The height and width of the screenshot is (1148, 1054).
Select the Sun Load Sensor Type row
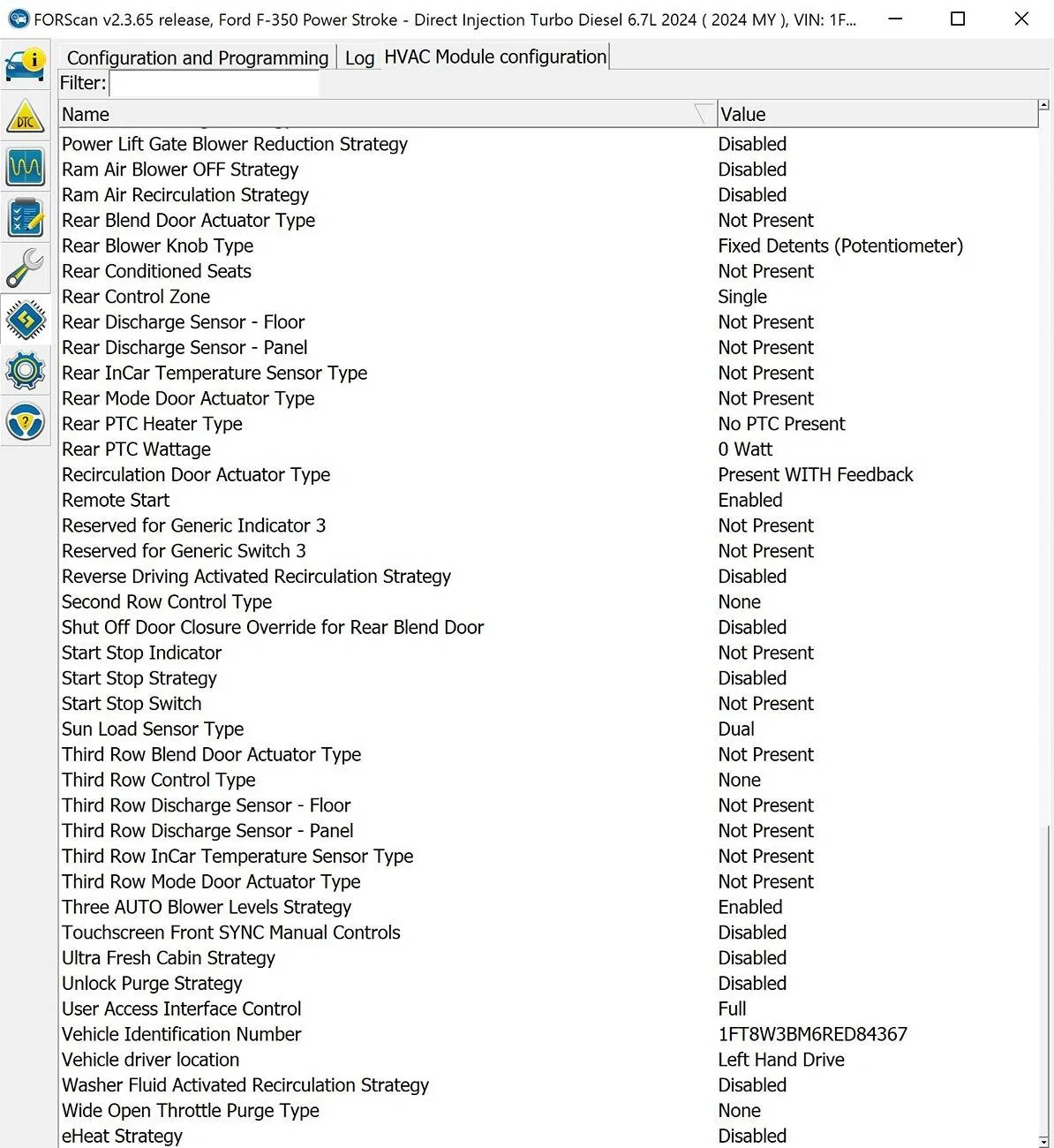coord(153,729)
